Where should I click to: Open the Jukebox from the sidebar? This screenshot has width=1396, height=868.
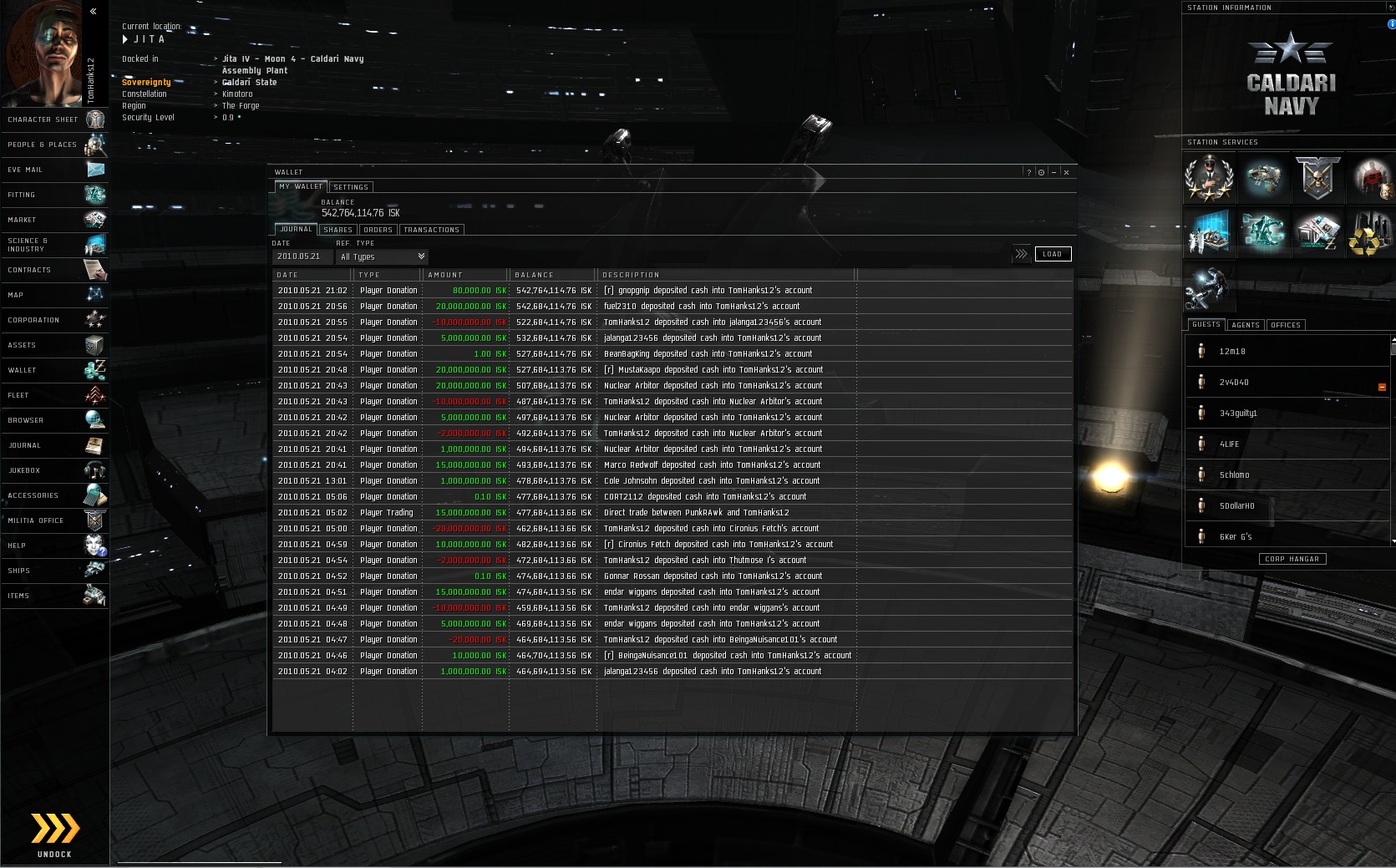(x=54, y=470)
